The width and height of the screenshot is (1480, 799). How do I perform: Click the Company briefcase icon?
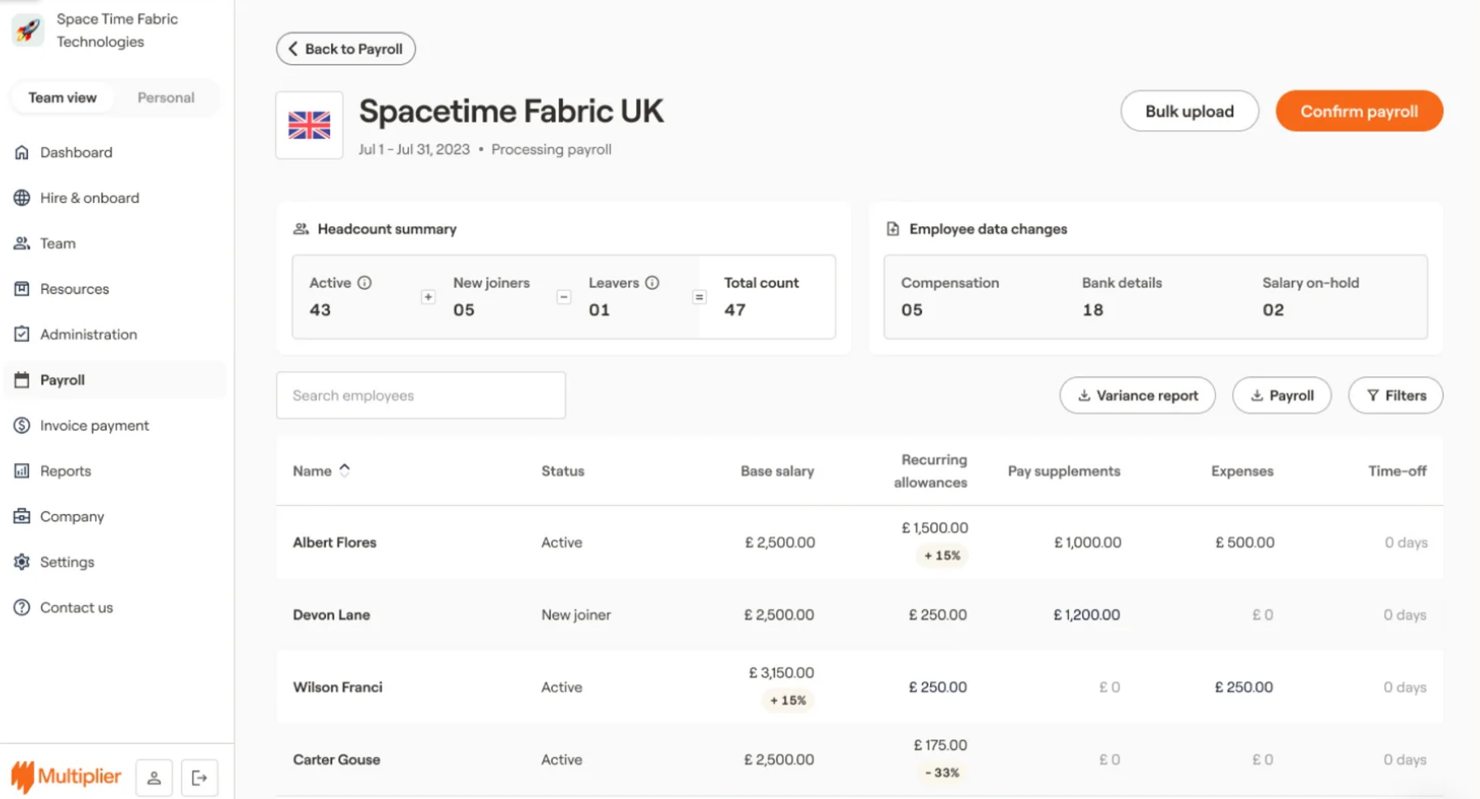(22, 517)
